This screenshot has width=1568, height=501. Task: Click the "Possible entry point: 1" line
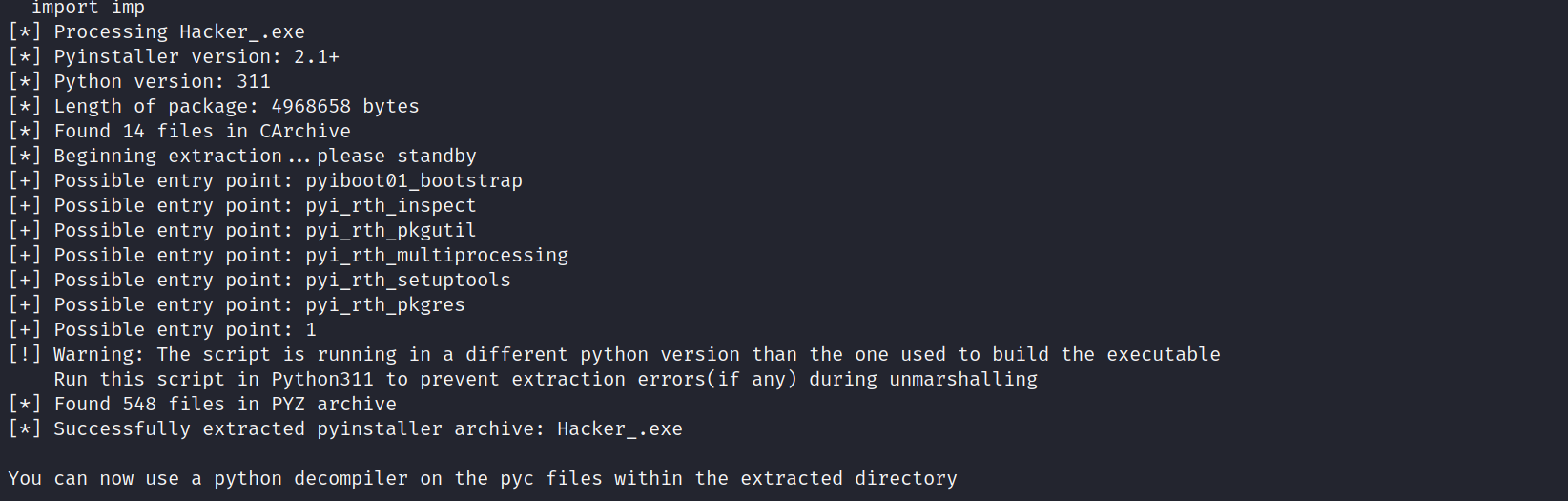[x=185, y=330]
